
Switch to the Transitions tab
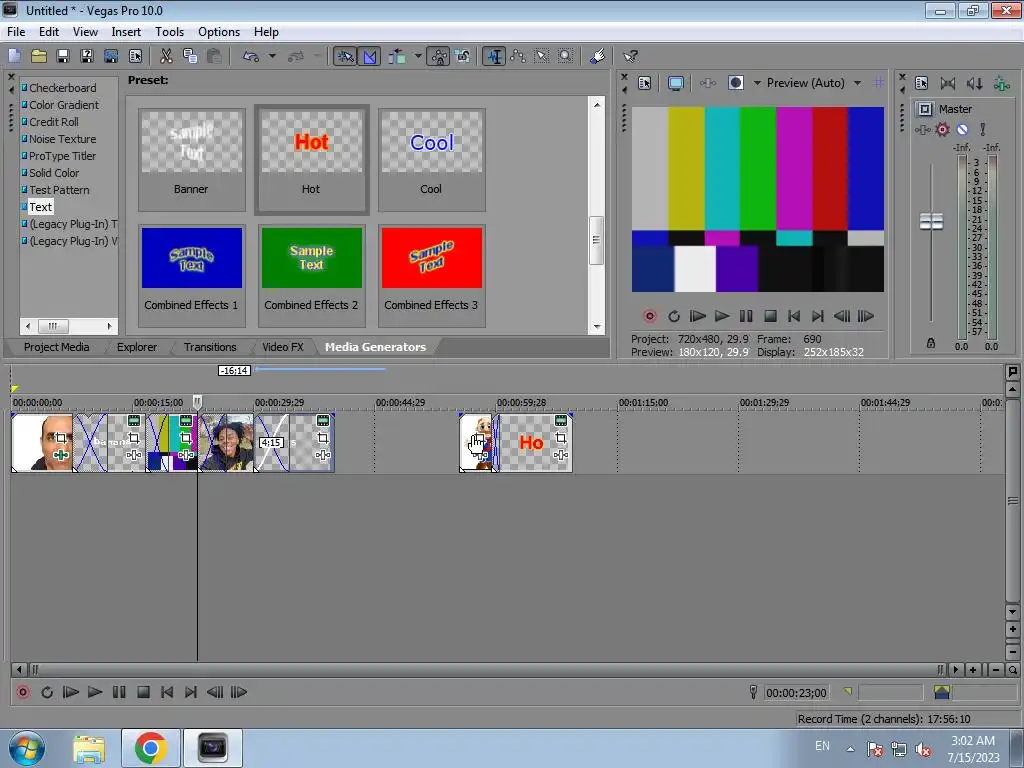[210, 347]
